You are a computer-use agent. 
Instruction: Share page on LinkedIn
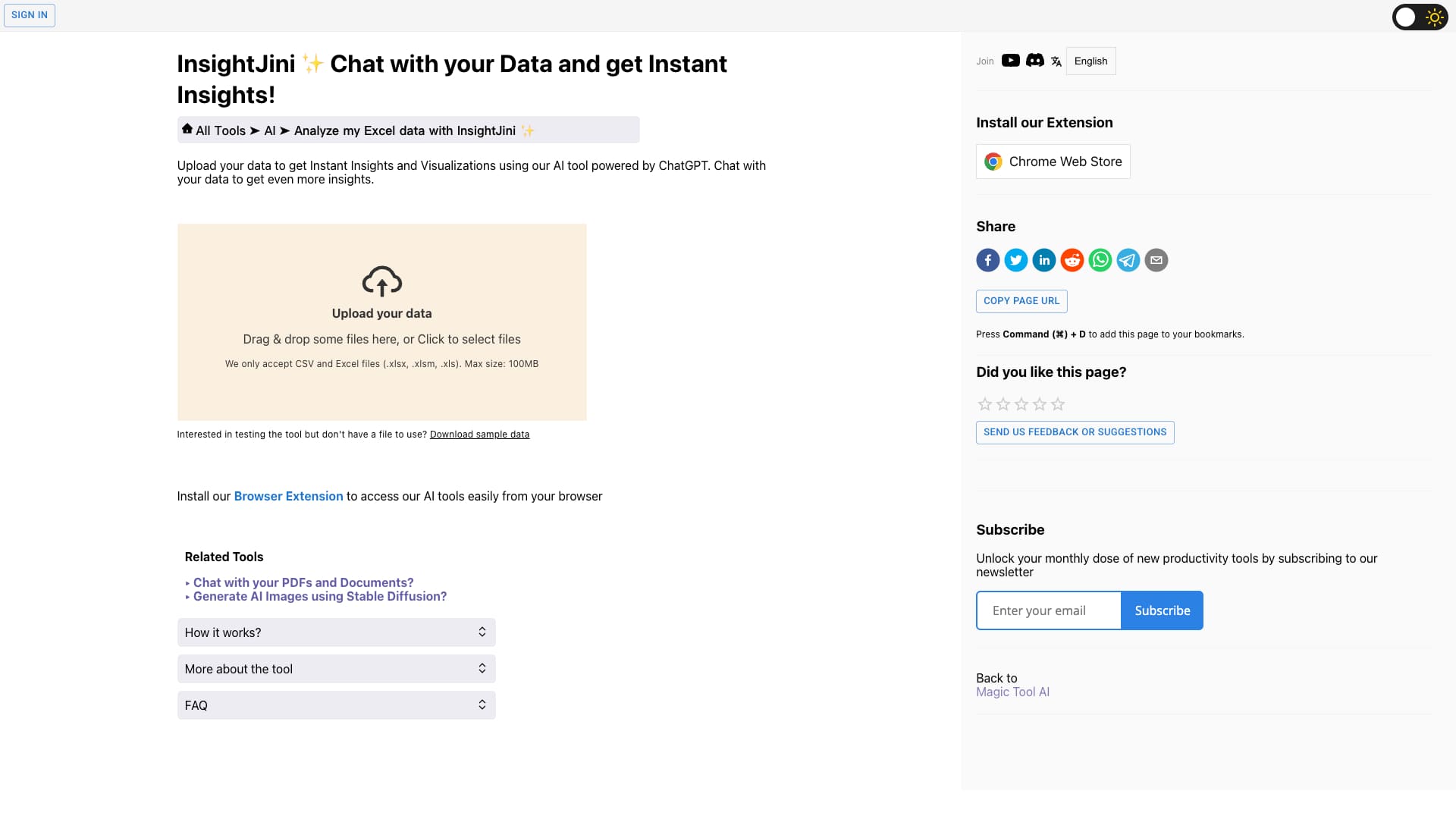(x=1043, y=260)
